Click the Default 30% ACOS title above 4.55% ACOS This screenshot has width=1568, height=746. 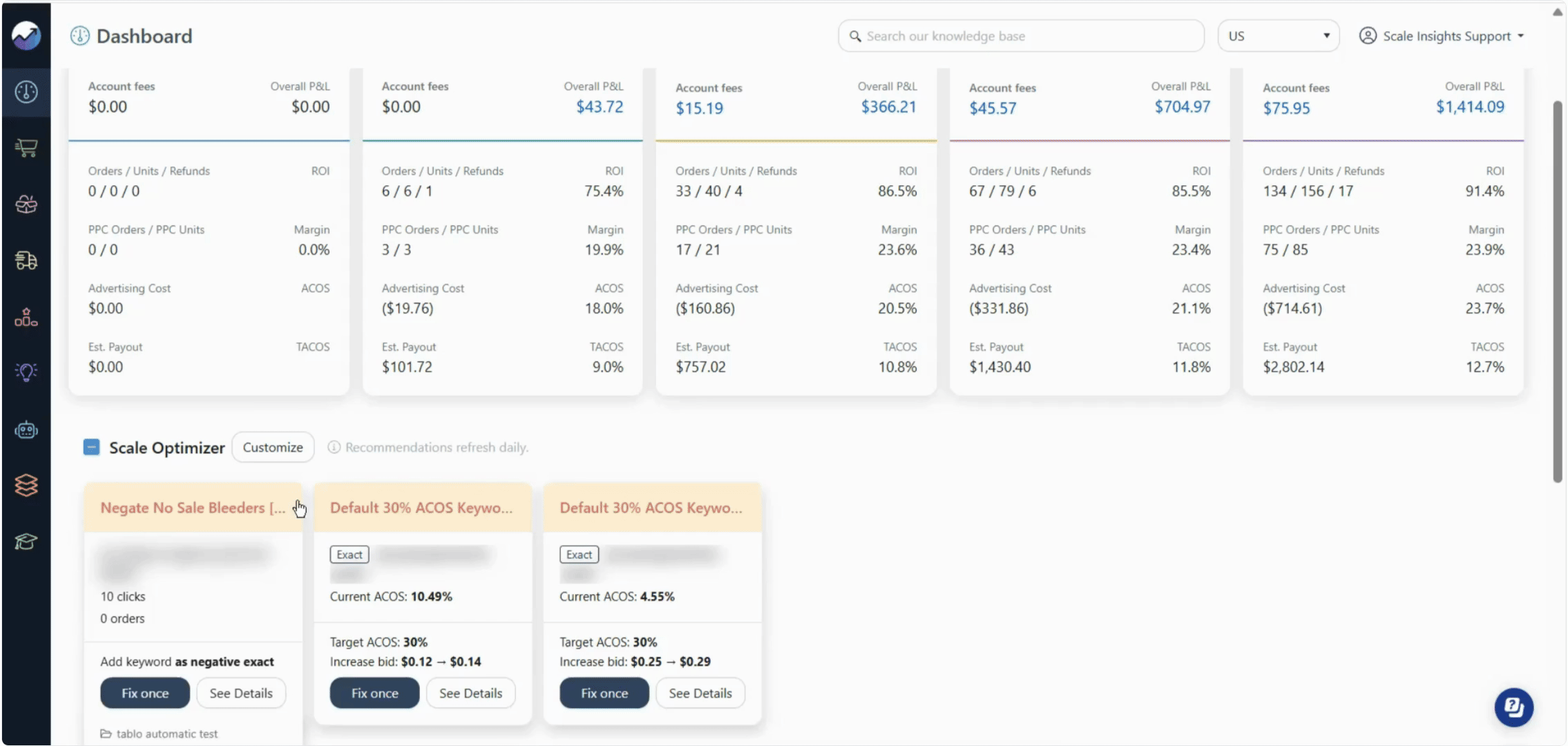[x=651, y=508]
